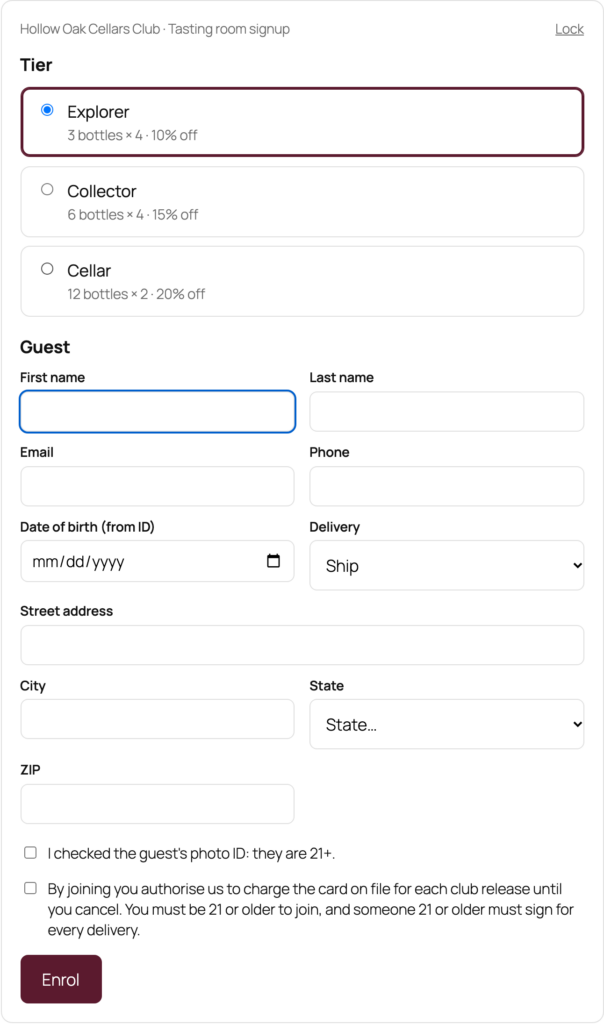Pick the Cellar tier radio button

47,268
